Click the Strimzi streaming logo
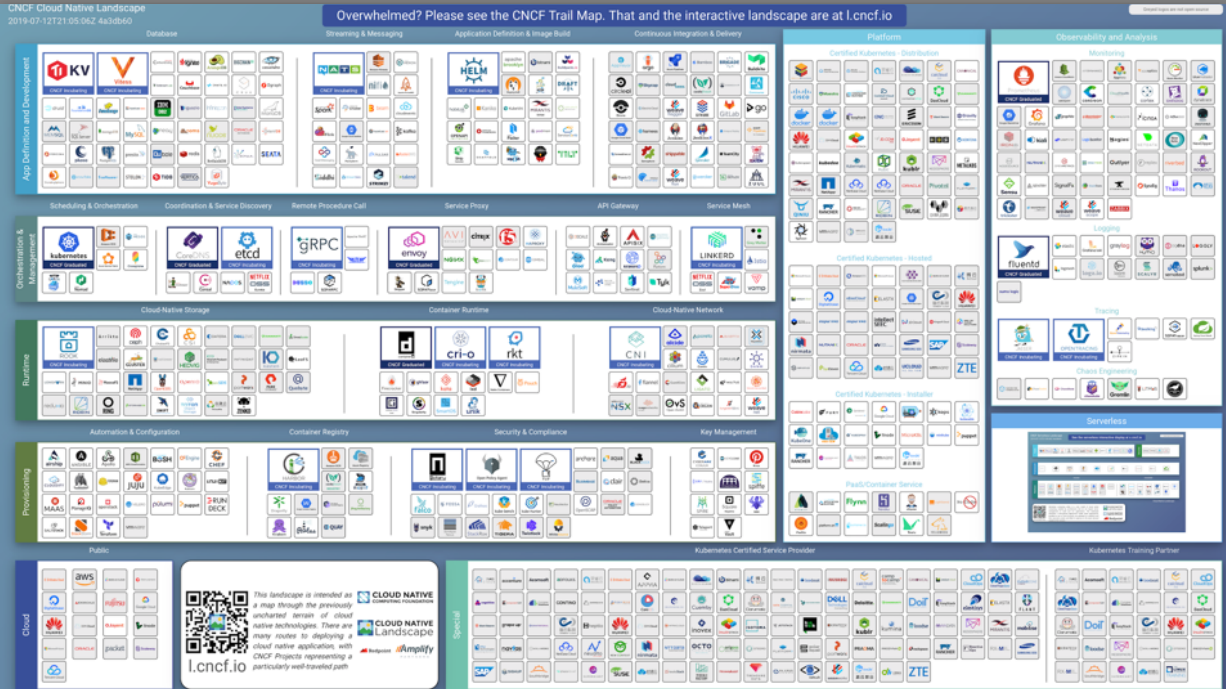 click(378, 177)
